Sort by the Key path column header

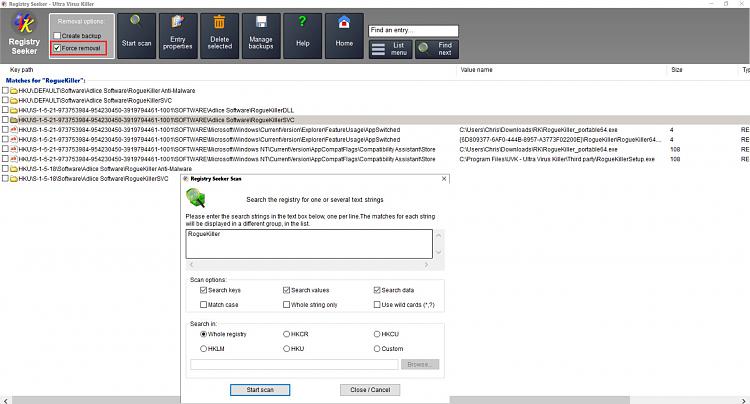(x=22, y=70)
